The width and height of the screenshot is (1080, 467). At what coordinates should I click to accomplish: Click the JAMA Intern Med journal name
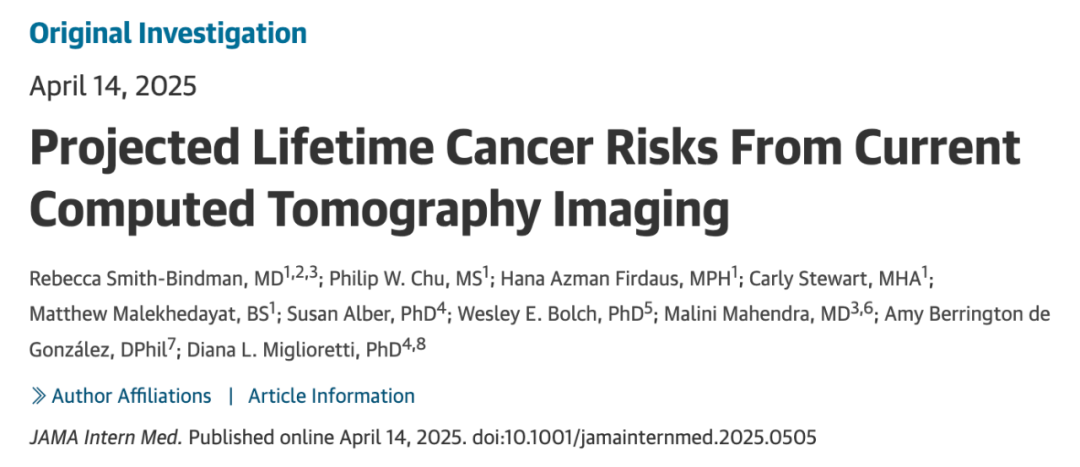point(106,437)
